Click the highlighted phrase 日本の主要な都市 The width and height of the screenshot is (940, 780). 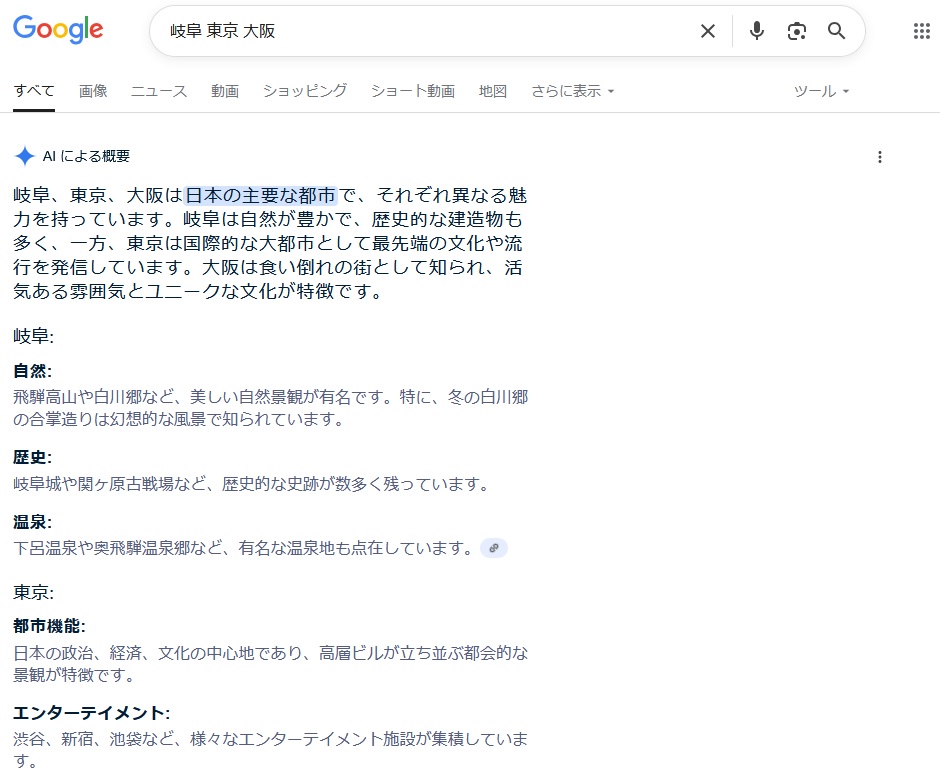coord(260,195)
